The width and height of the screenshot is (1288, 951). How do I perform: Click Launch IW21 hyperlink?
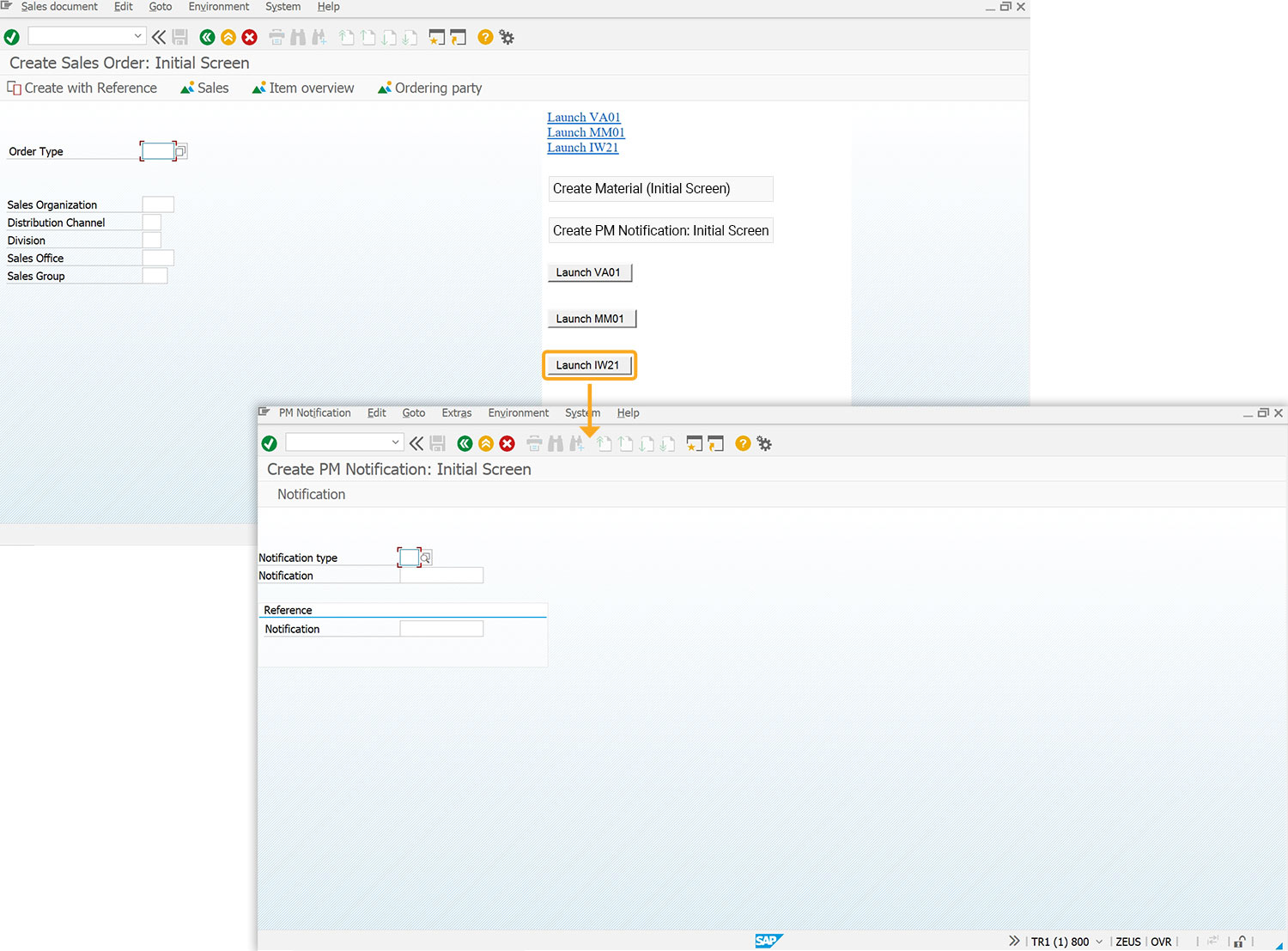pos(582,148)
